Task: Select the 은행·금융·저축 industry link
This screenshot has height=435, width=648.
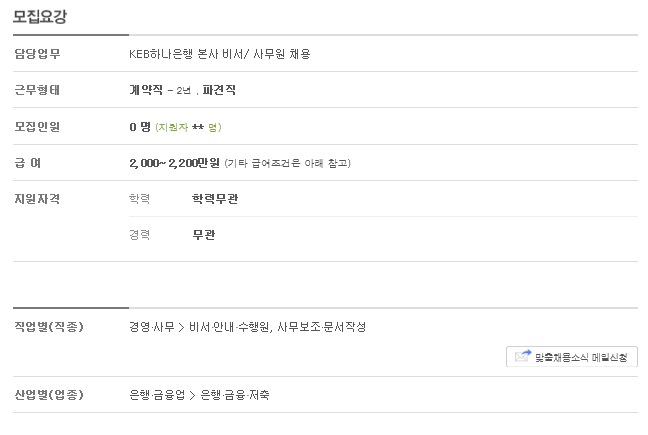Action: tap(235, 395)
